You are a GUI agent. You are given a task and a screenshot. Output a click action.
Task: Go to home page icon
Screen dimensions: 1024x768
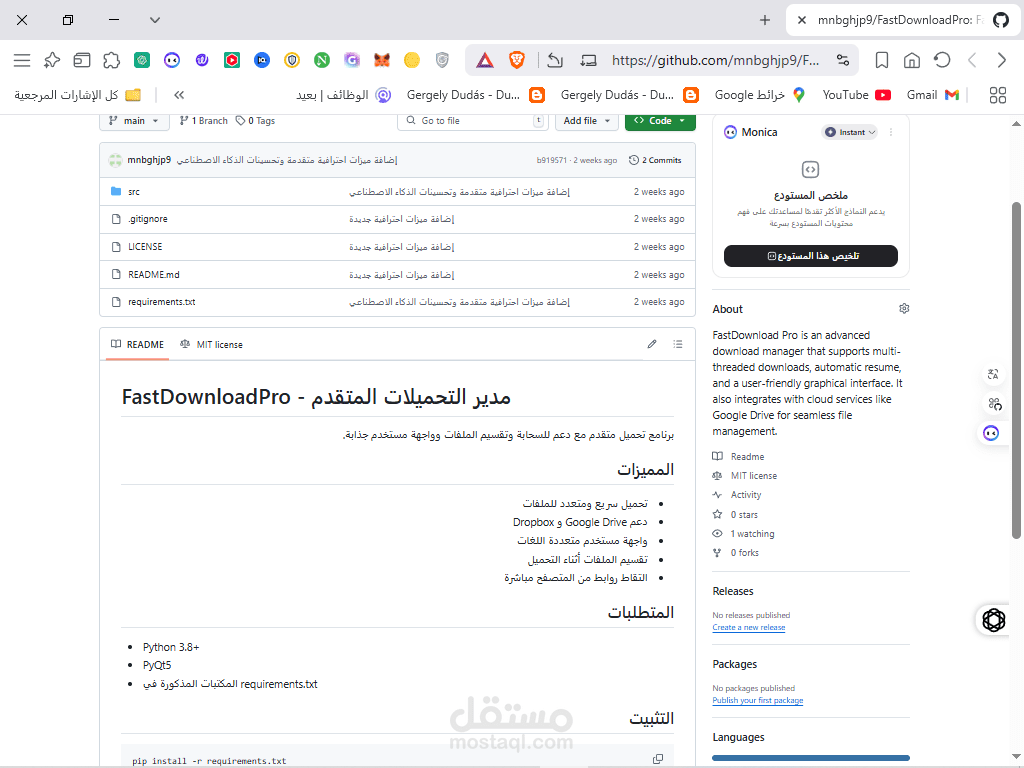[x=912, y=61]
